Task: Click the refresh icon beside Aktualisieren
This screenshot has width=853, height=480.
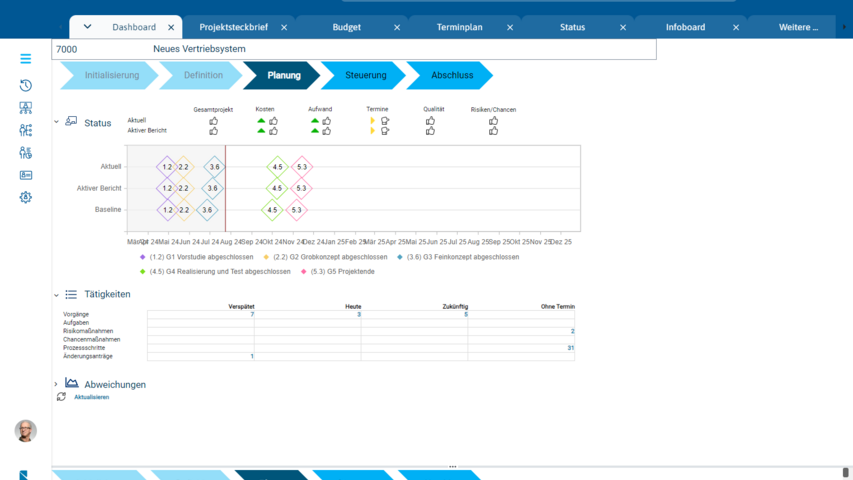Action: (x=61, y=397)
